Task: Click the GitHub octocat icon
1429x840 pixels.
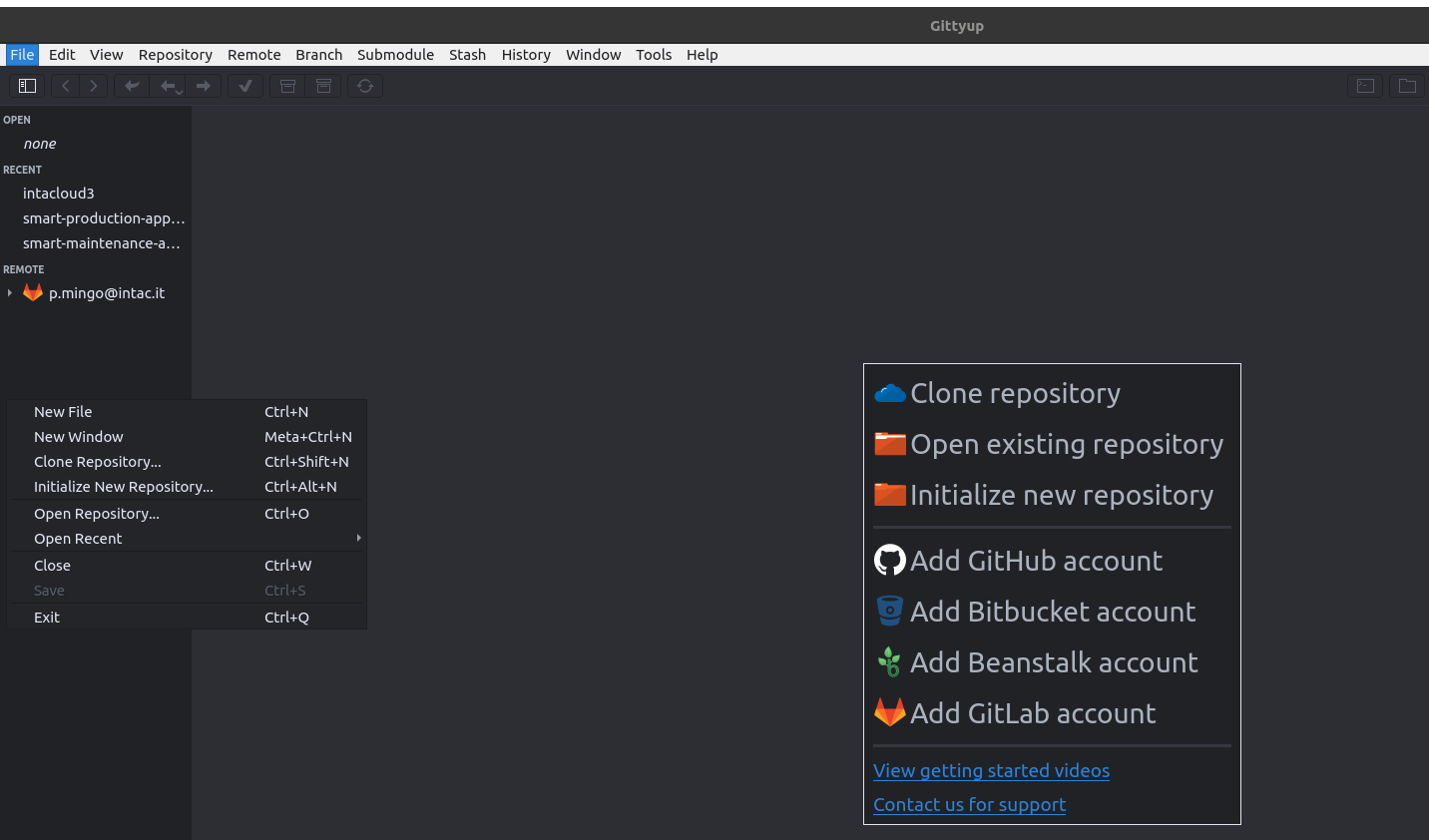Action: 889,560
